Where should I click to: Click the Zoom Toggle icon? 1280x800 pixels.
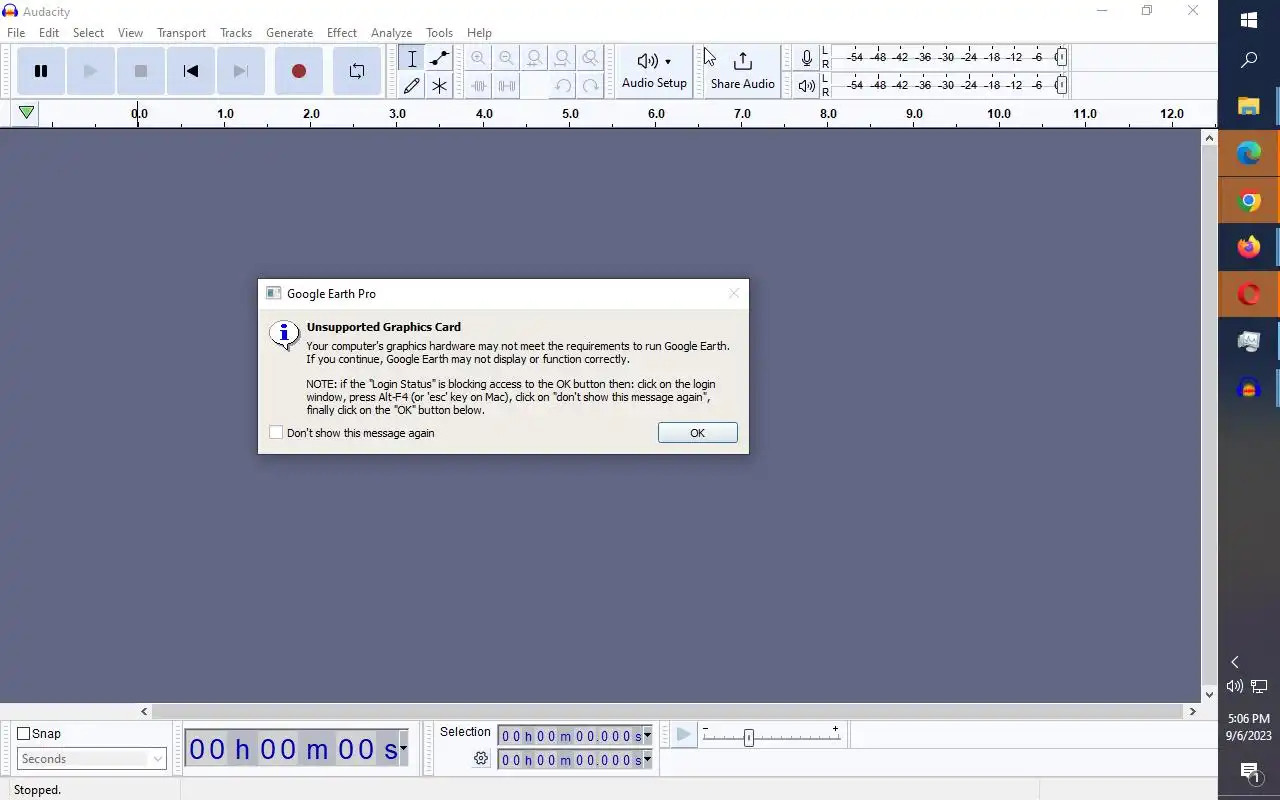[x=591, y=58]
